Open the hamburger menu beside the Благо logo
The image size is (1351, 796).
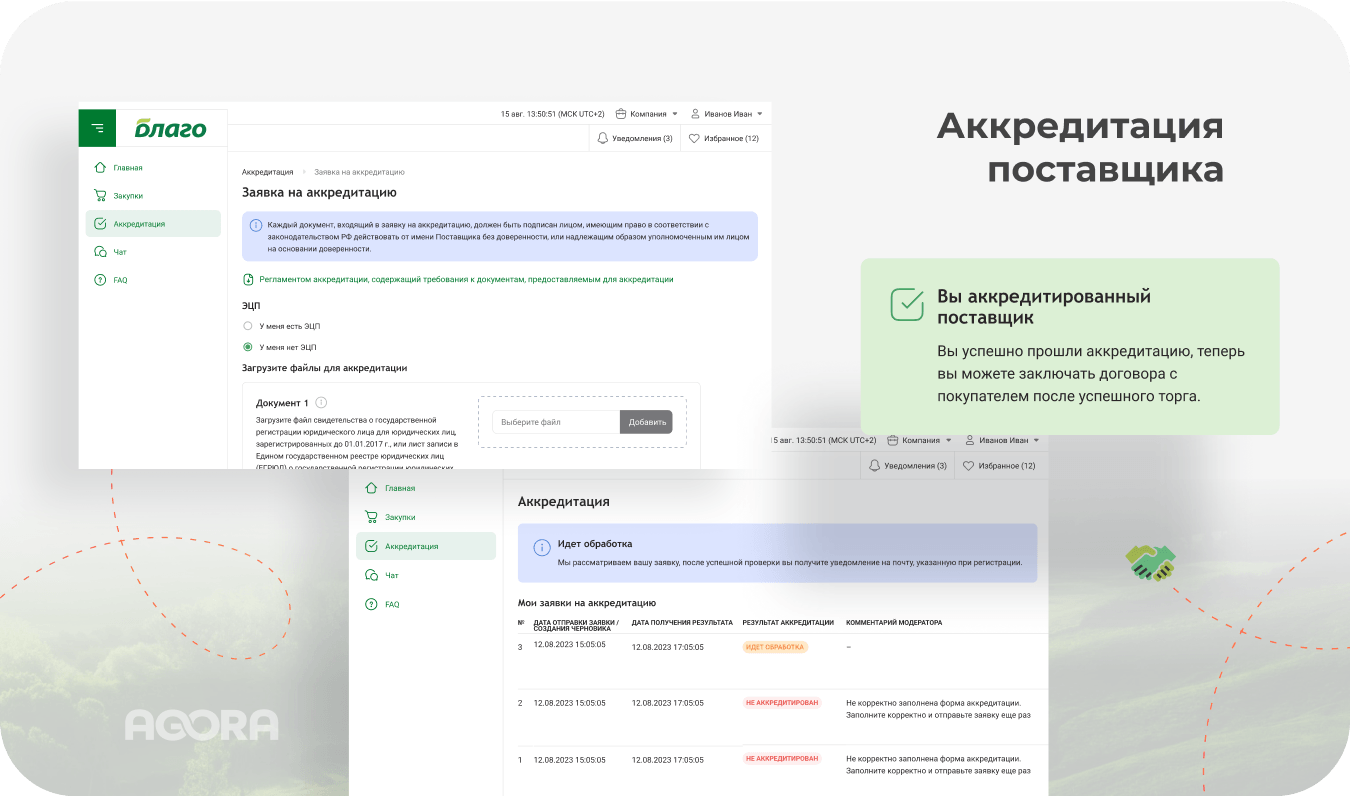(x=97, y=128)
